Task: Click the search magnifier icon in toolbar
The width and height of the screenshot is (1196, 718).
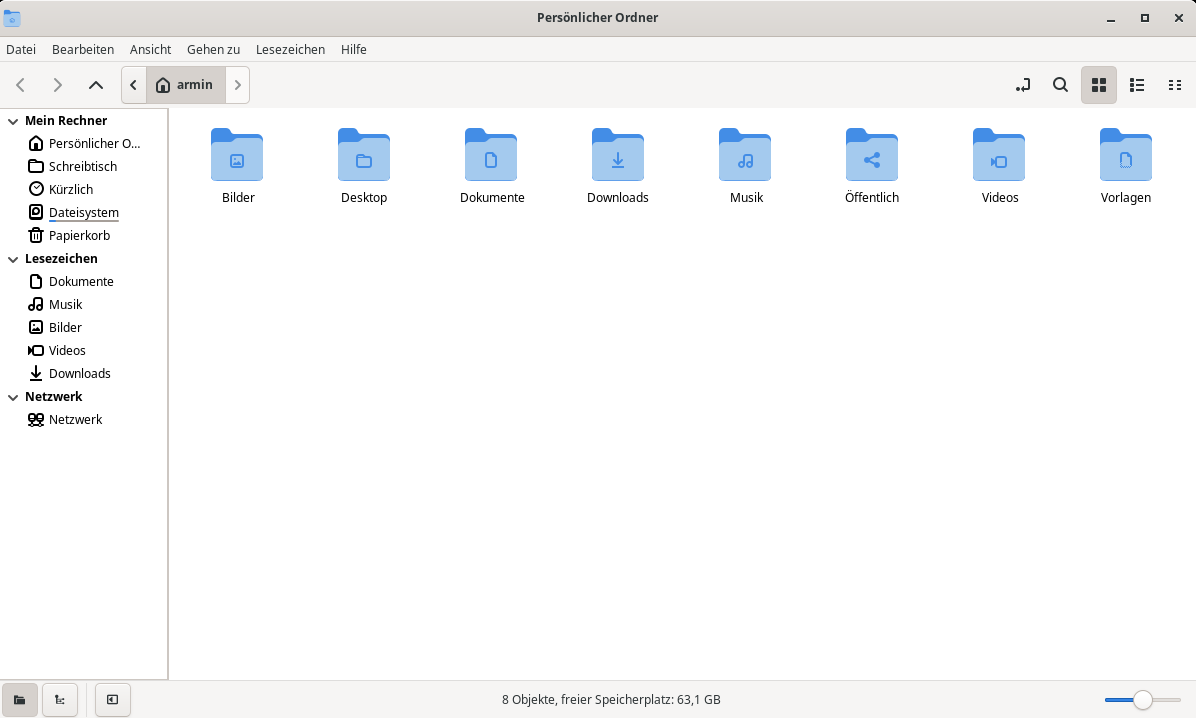Action: (x=1060, y=85)
